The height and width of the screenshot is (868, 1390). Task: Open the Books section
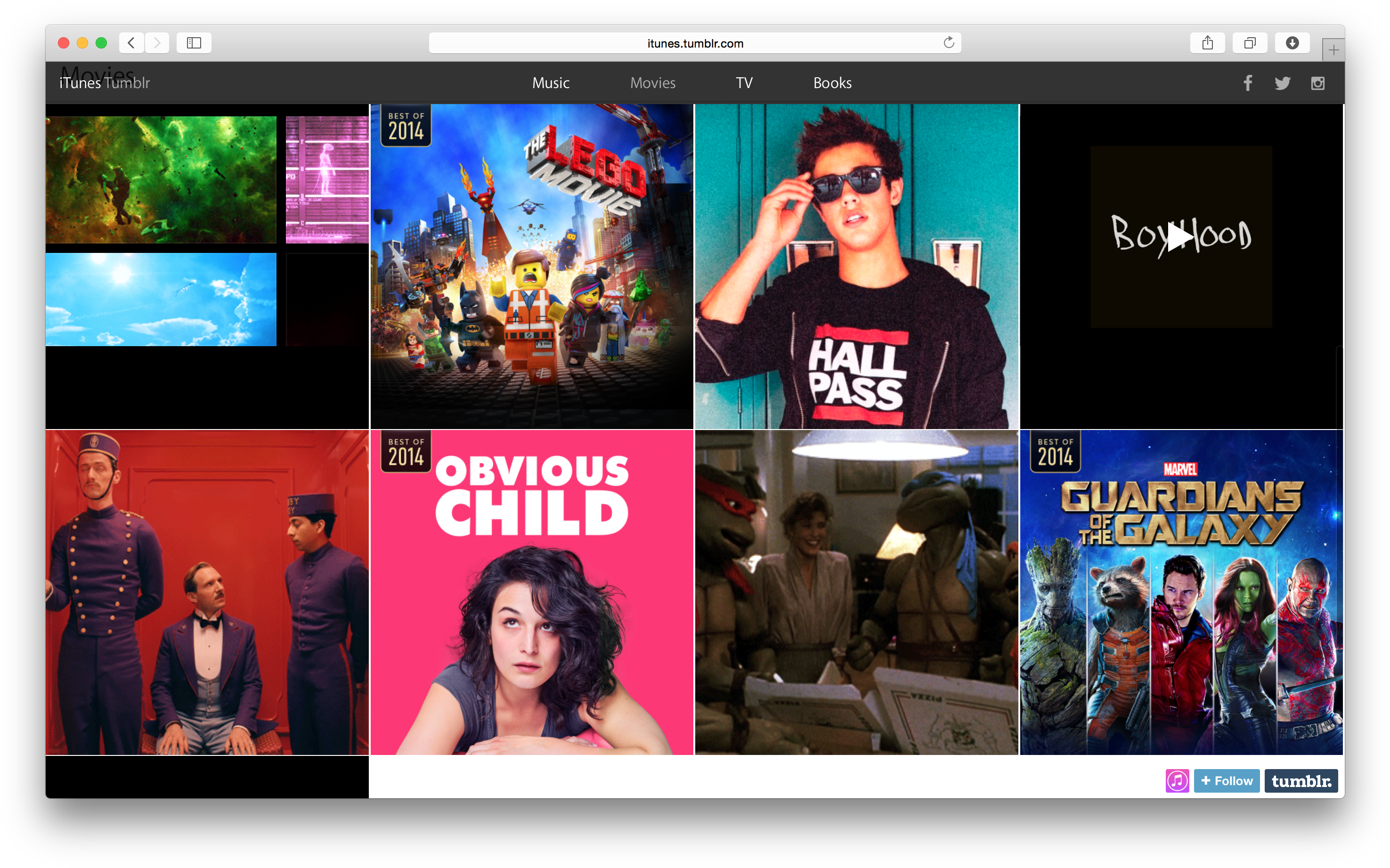point(832,83)
